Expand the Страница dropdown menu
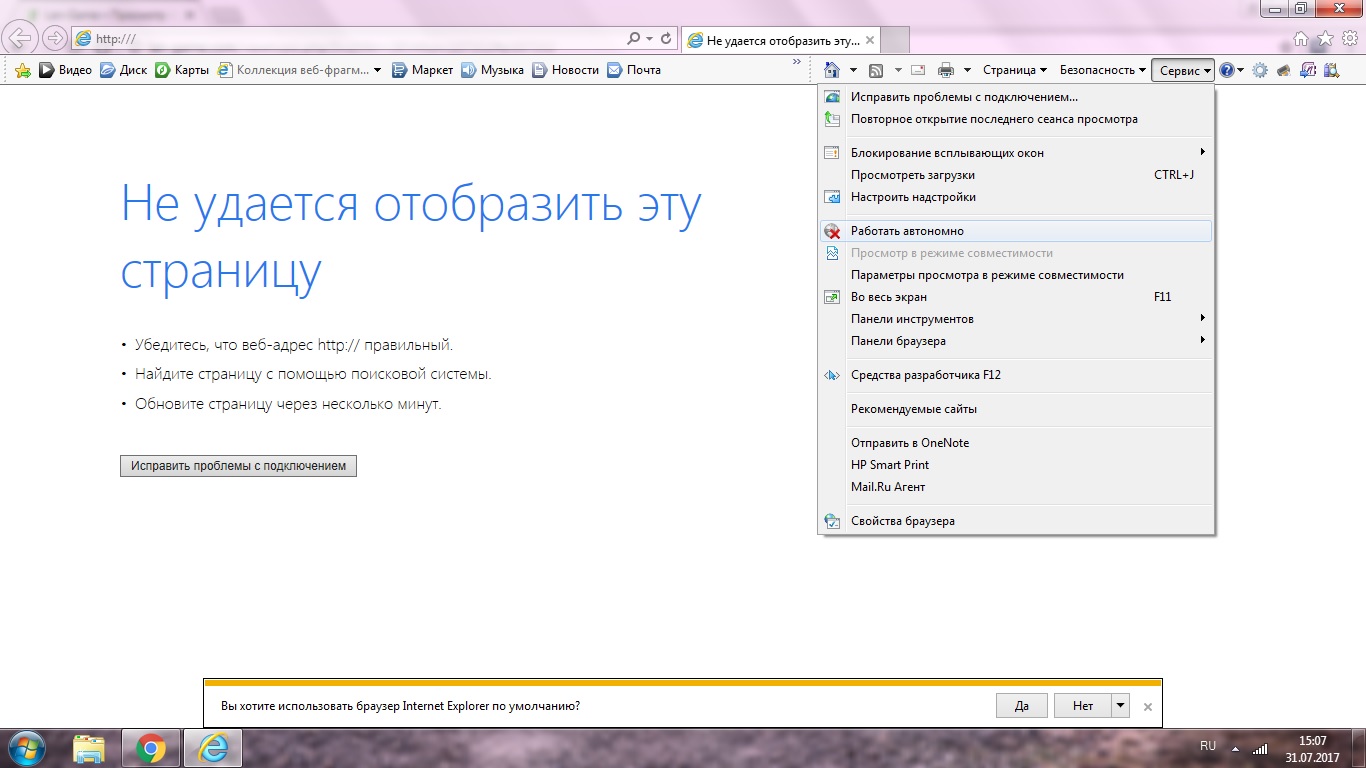This screenshot has height=768, width=1366. [1014, 70]
